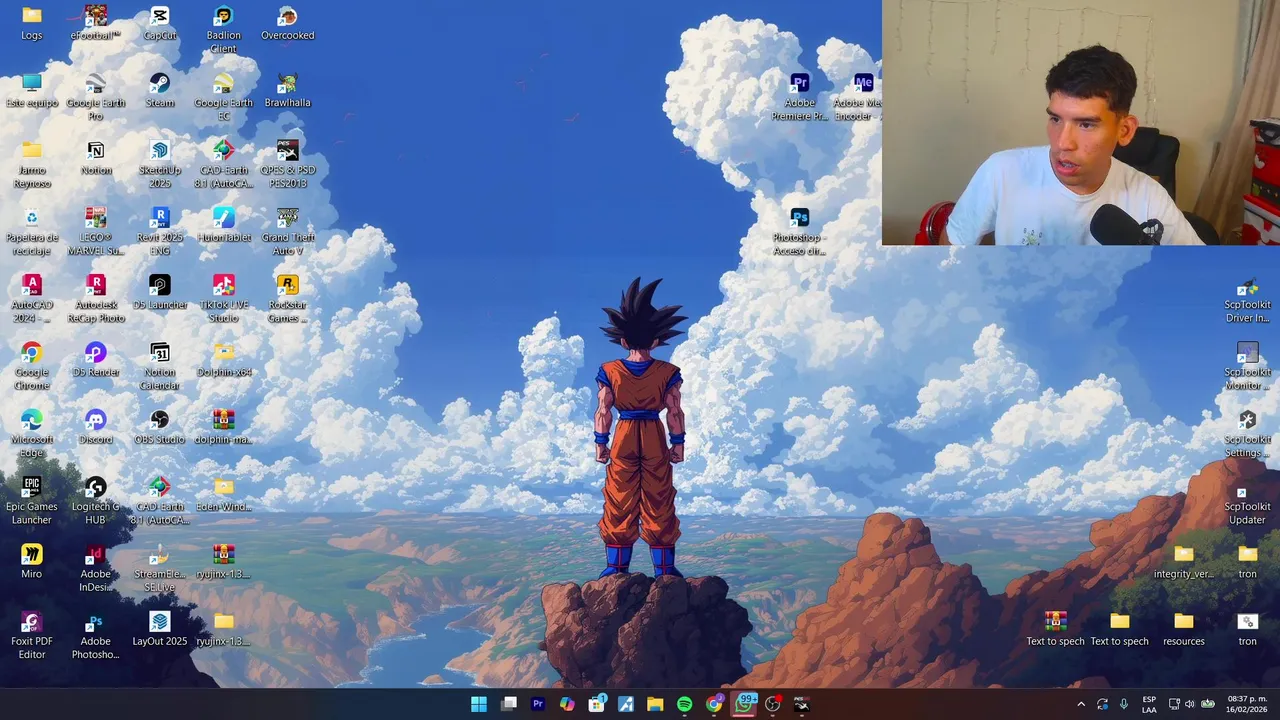Launch D5 Render desktop shortcut
Image resolution: width=1280 pixels, height=720 pixels.
click(x=96, y=359)
